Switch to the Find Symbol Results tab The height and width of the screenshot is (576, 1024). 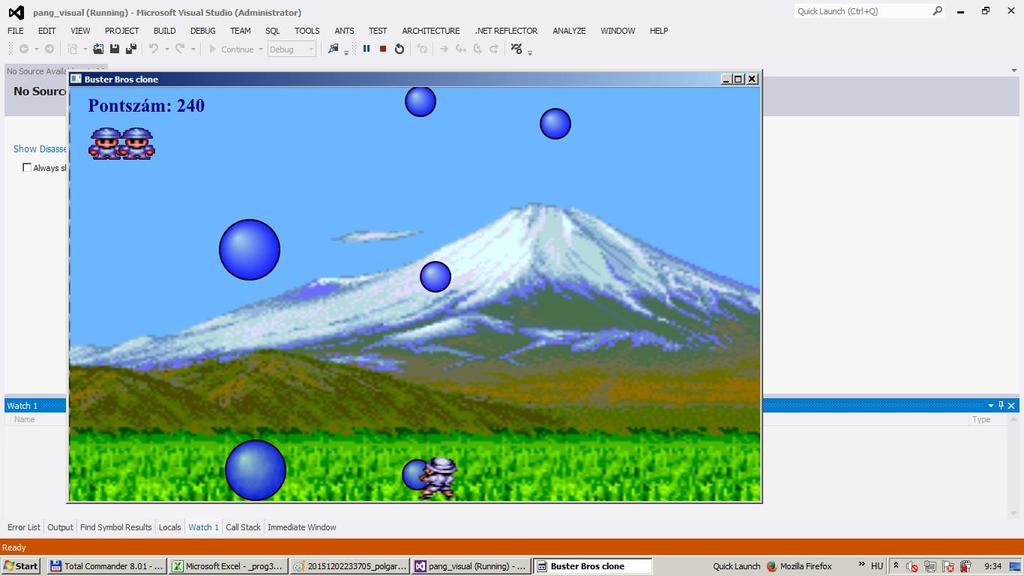(x=116, y=527)
